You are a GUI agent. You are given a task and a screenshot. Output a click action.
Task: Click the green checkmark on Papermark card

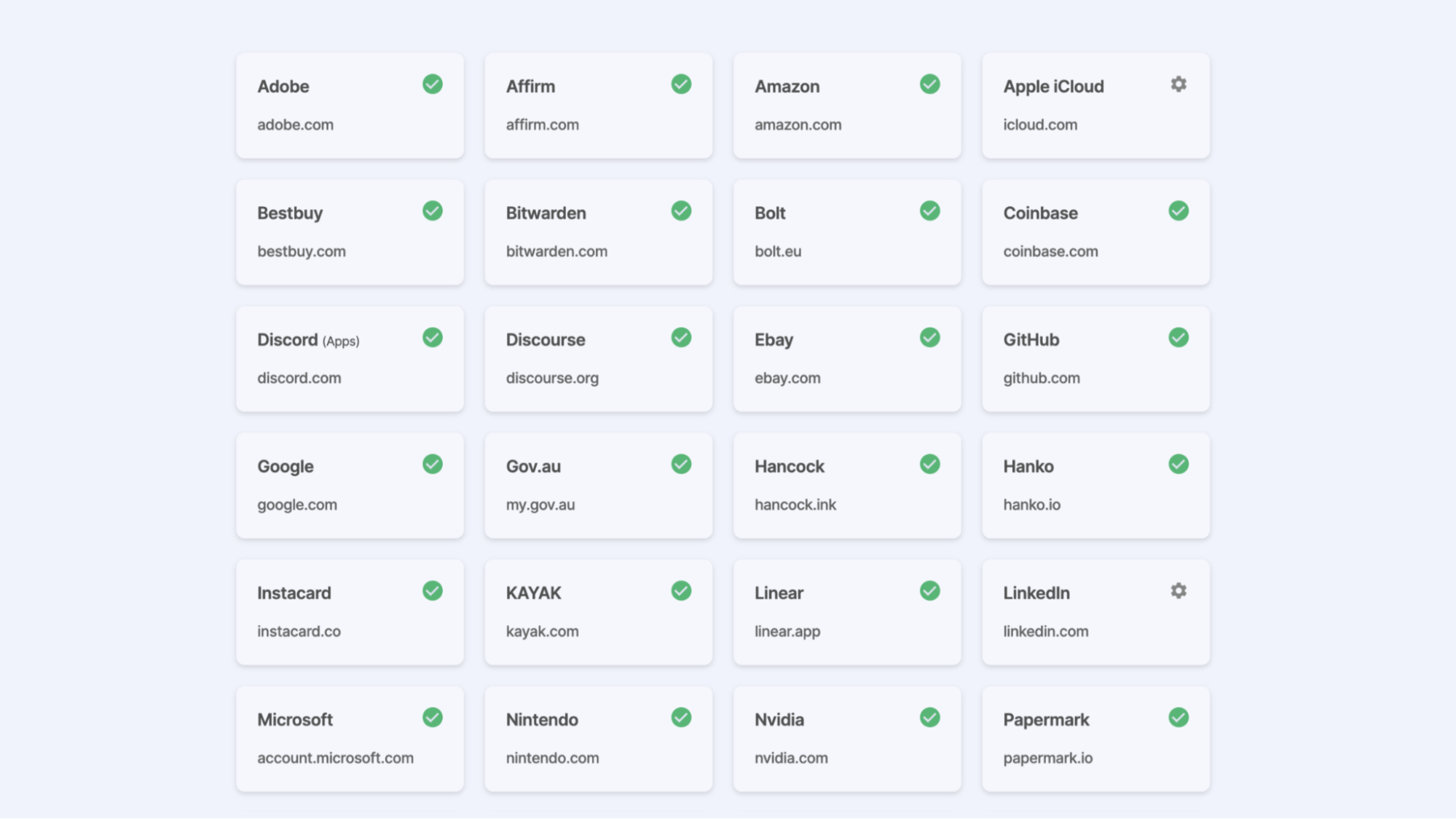(1178, 717)
